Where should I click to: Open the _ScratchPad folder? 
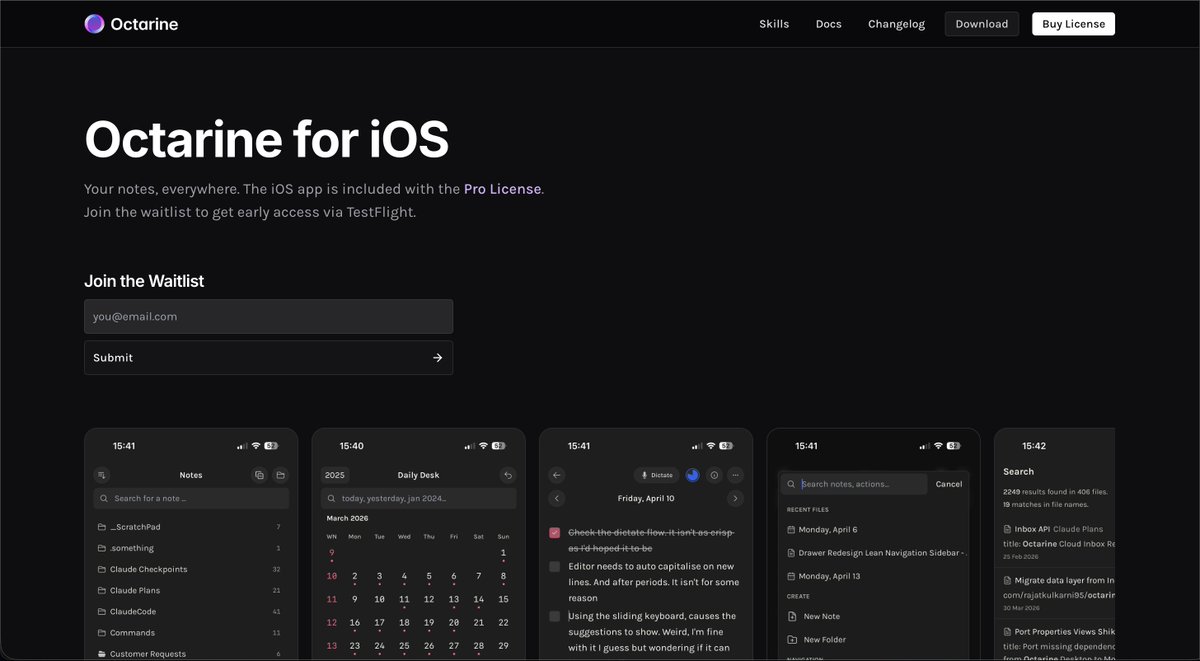(191, 526)
